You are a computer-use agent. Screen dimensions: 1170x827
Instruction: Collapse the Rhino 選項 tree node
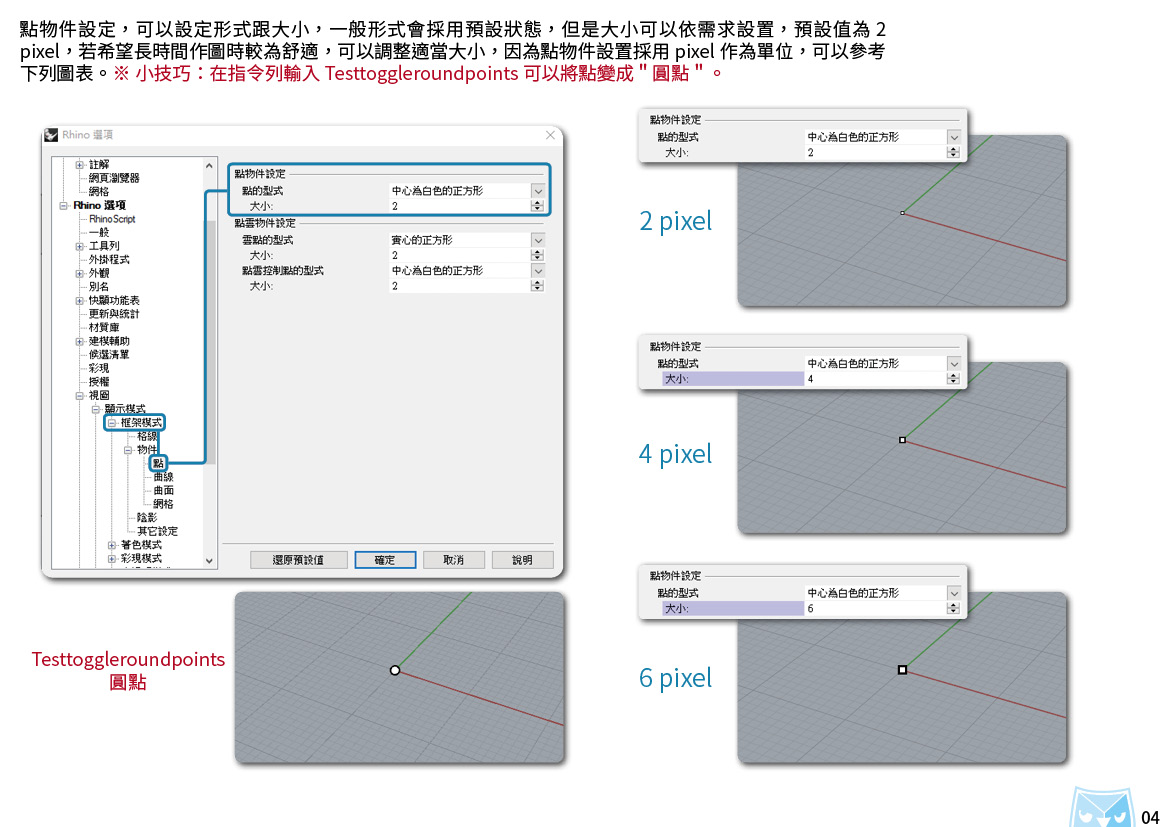tap(64, 205)
